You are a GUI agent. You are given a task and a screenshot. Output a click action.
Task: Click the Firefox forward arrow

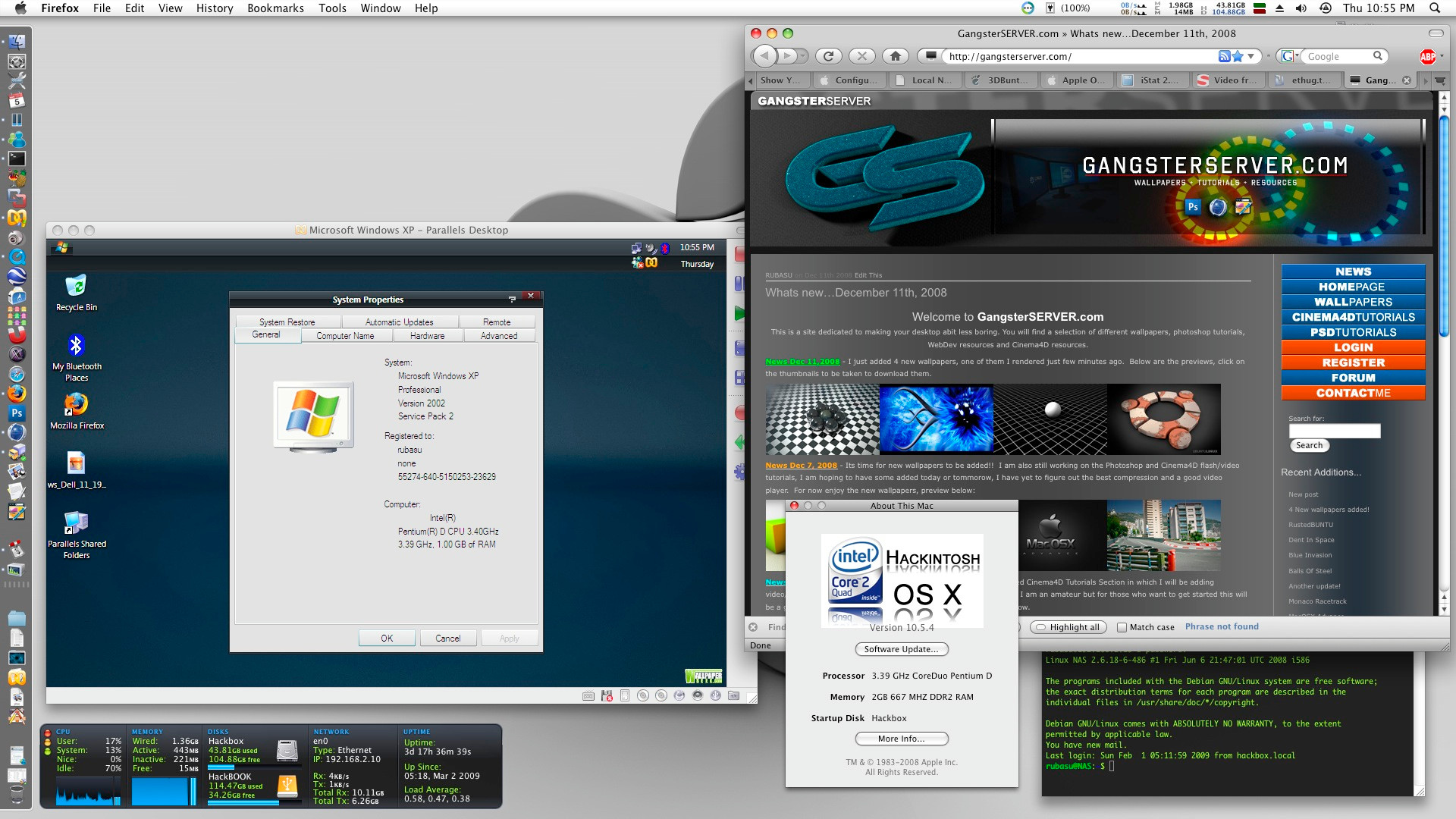787,56
